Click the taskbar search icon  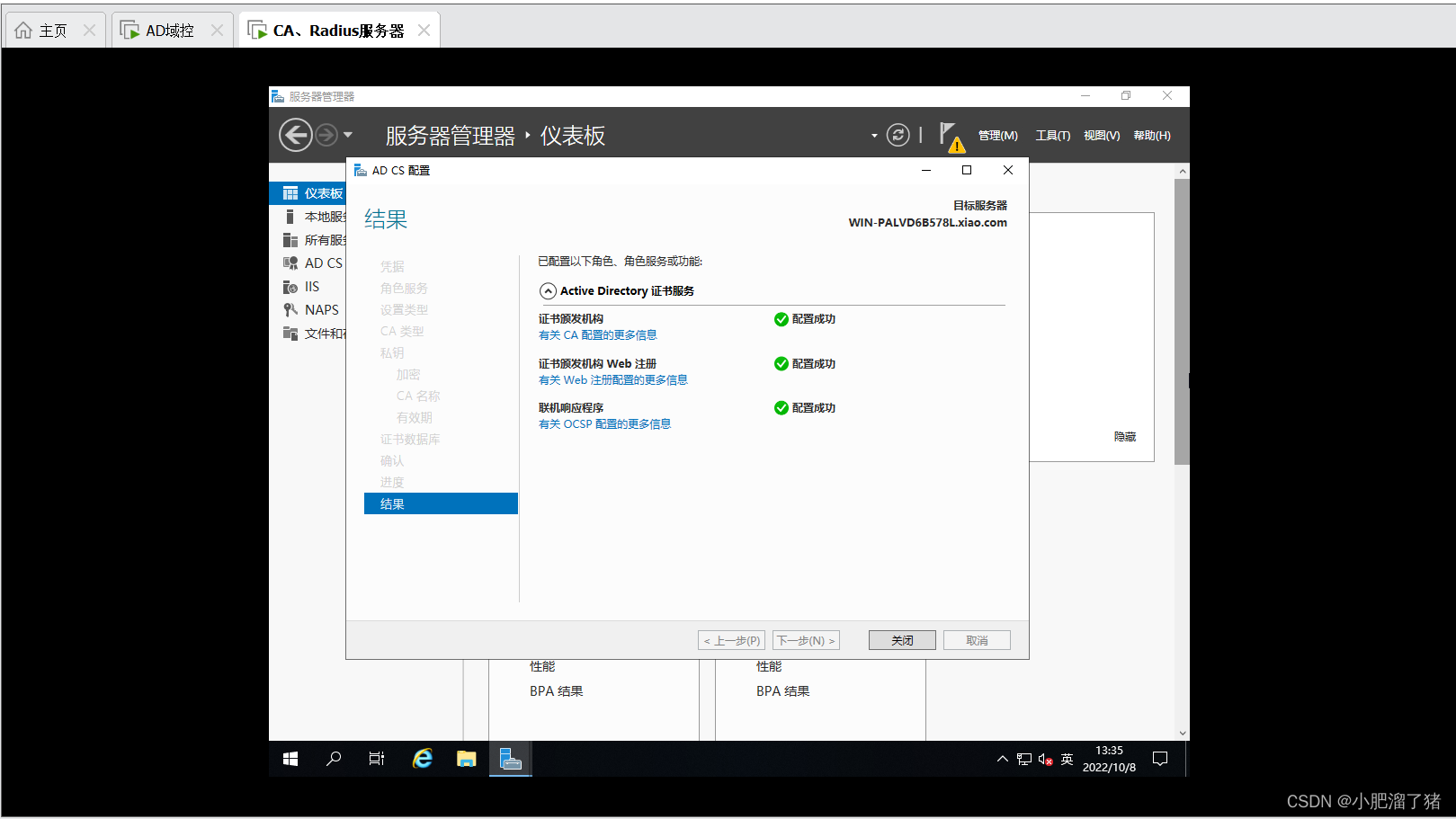(x=334, y=759)
